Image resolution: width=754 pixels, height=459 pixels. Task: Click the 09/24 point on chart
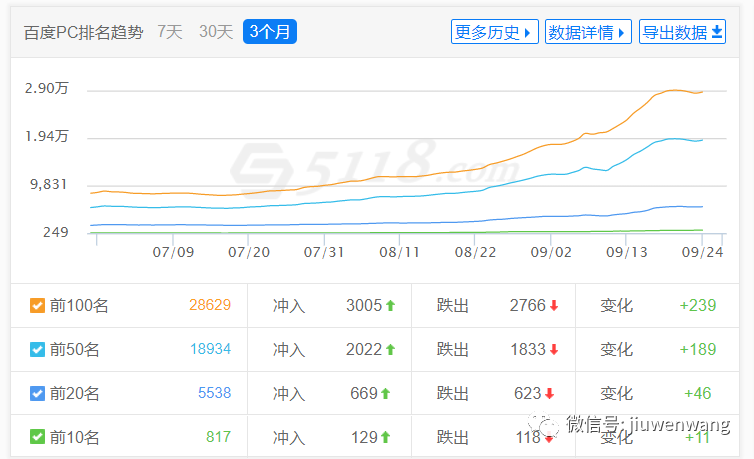point(702,92)
